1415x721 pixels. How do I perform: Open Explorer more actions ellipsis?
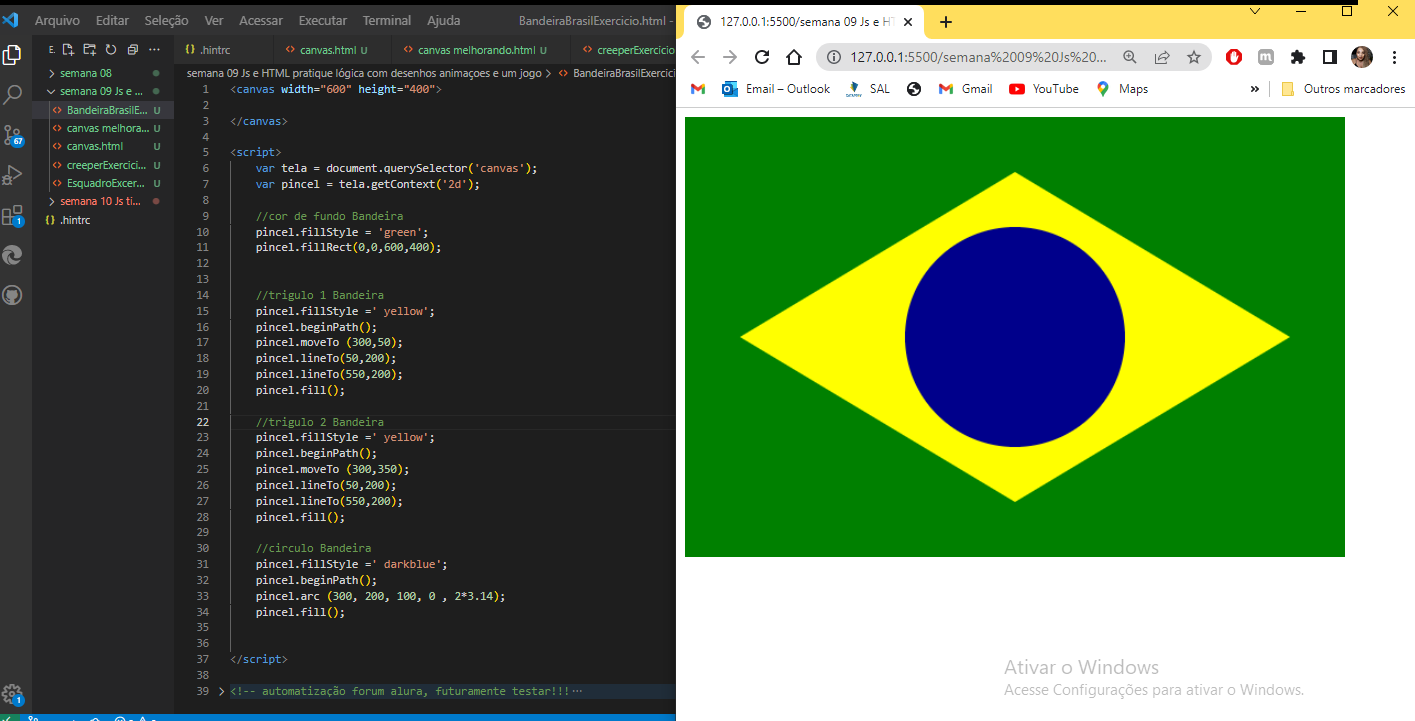click(154, 49)
